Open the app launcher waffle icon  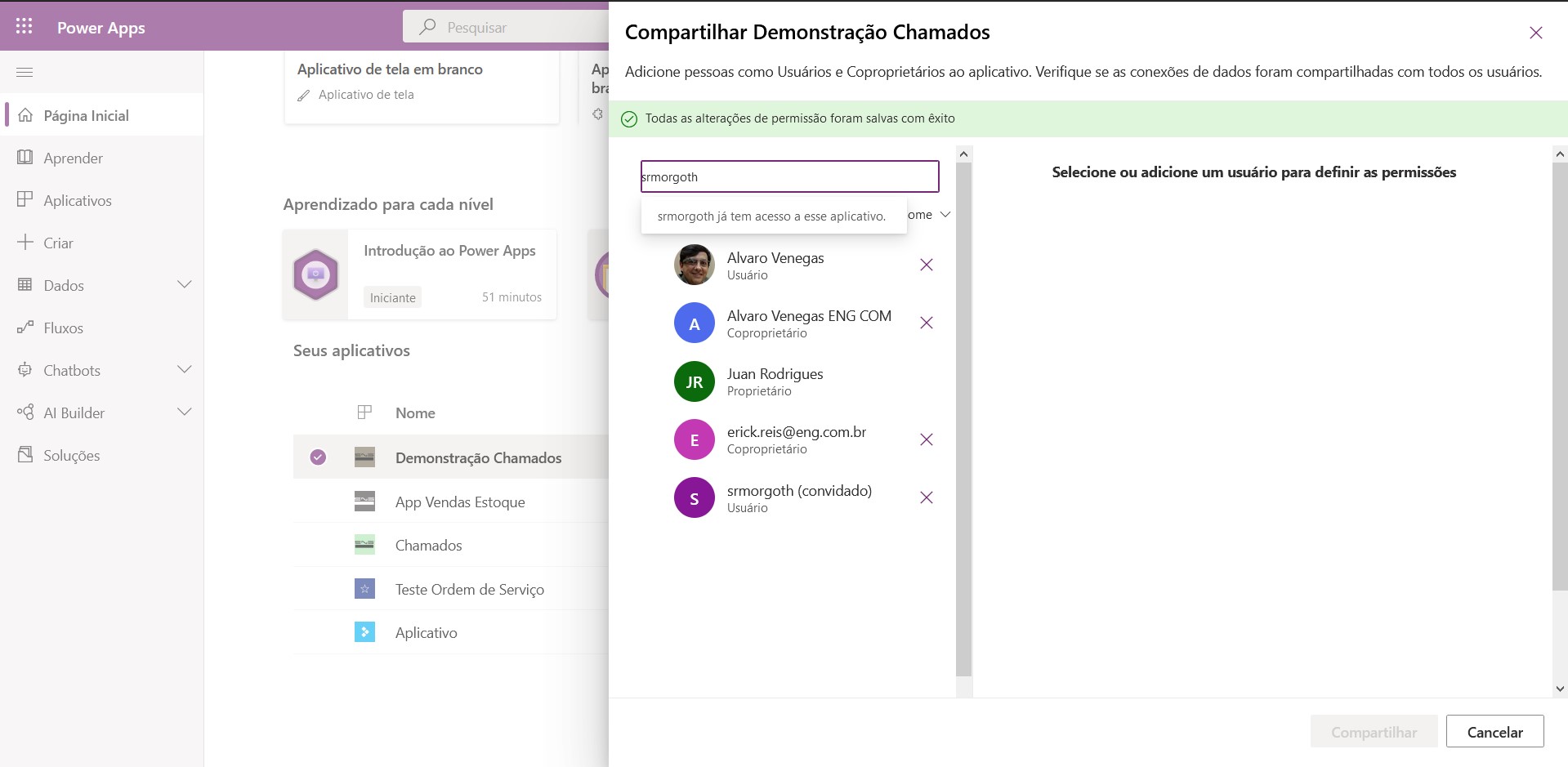[x=25, y=26]
